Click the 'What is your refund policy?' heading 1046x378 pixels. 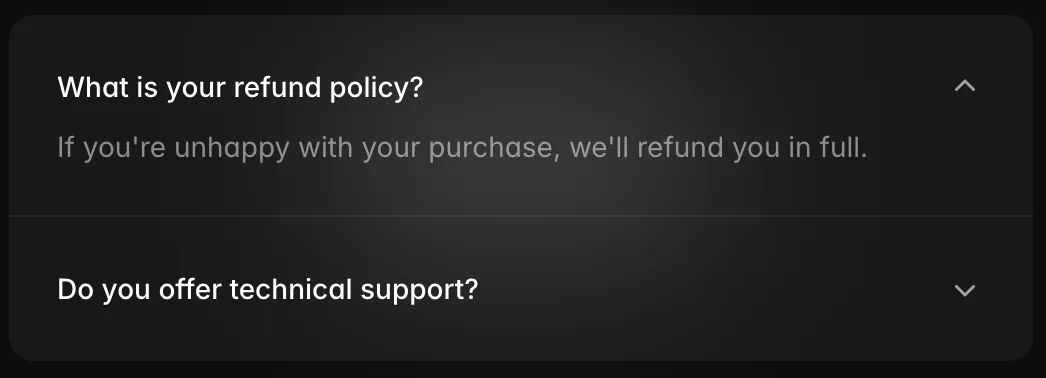(x=240, y=87)
